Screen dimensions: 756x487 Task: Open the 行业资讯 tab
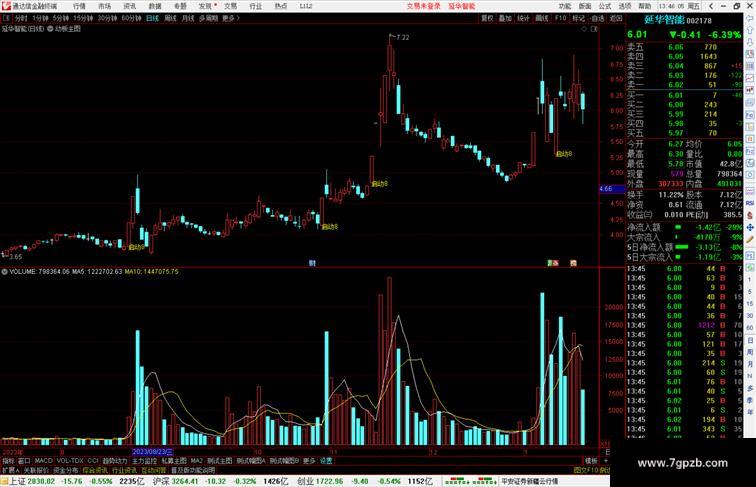(124, 470)
